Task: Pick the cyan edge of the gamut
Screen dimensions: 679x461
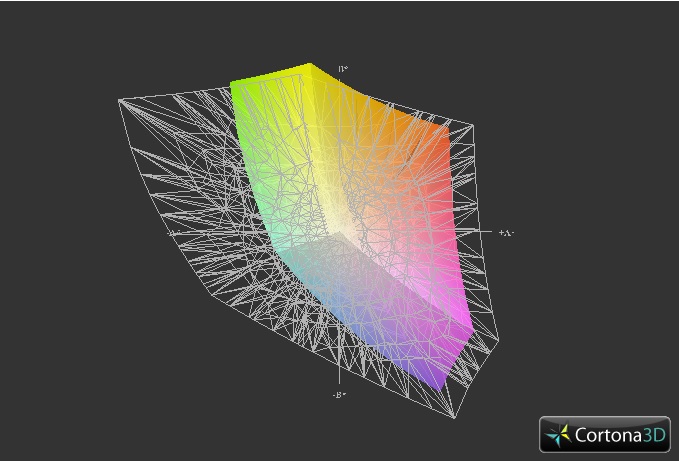Action: (x=281, y=253)
